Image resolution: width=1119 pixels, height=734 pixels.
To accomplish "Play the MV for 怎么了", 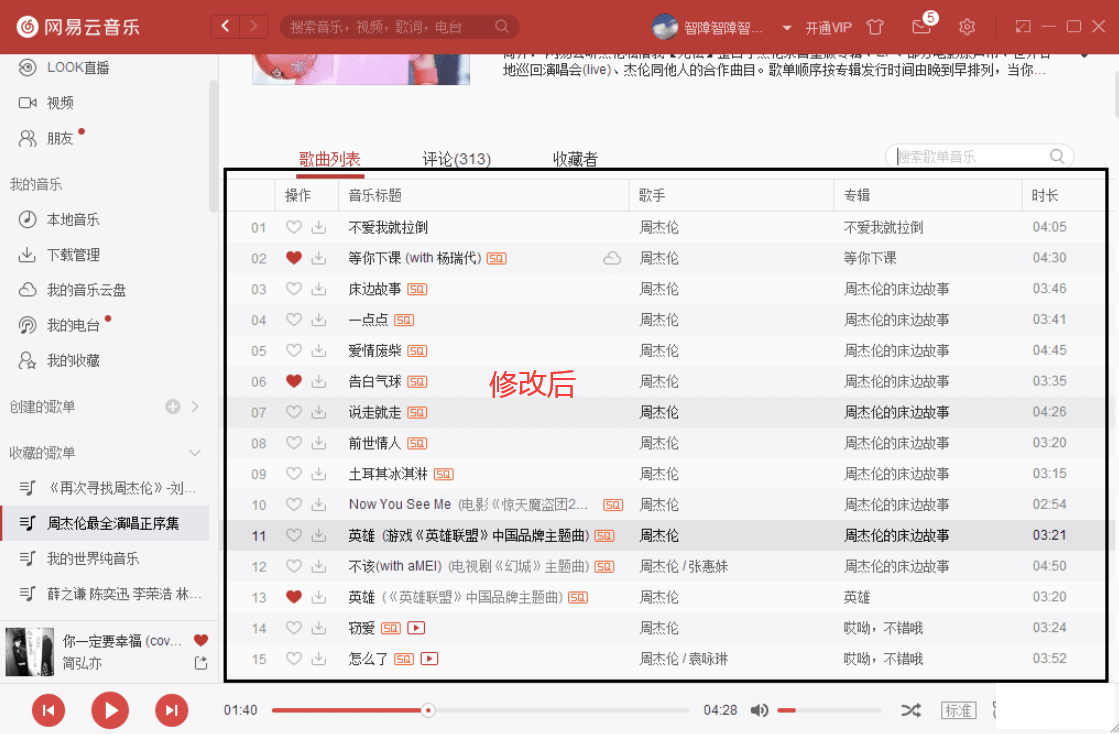I will pos(429,659).
